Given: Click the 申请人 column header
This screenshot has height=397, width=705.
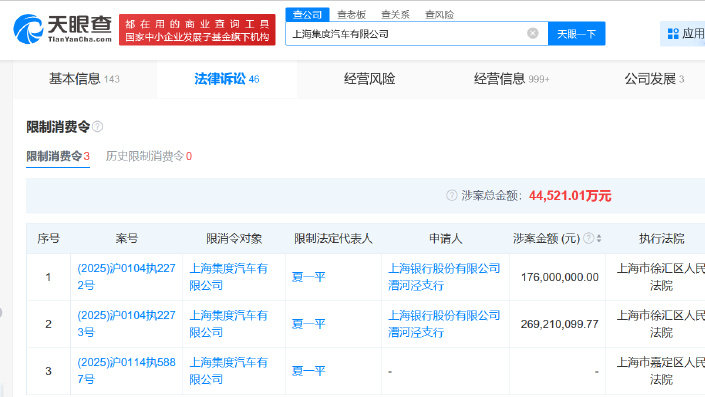Looking at the screenshot, I should 445,238.
